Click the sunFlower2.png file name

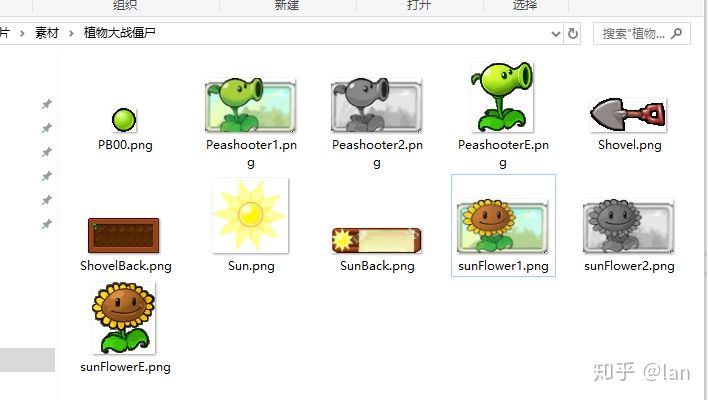629,266
